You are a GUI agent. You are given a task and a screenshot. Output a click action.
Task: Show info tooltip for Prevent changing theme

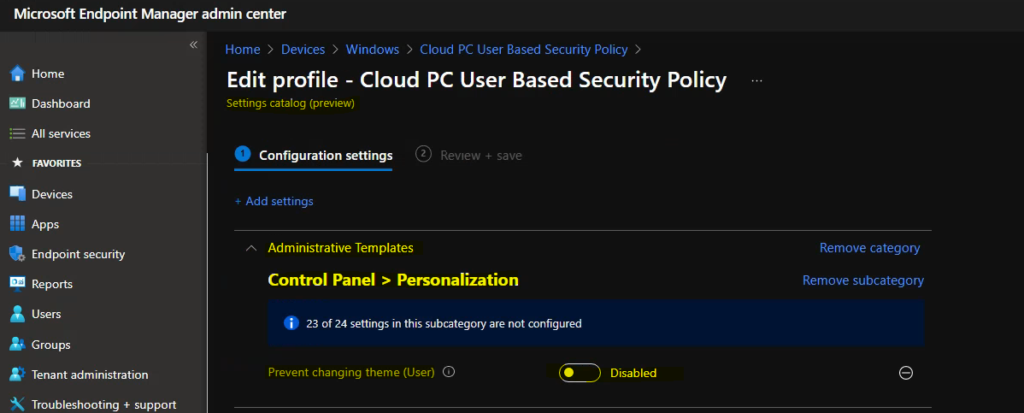pyautogui.click(x=449, y=372)
